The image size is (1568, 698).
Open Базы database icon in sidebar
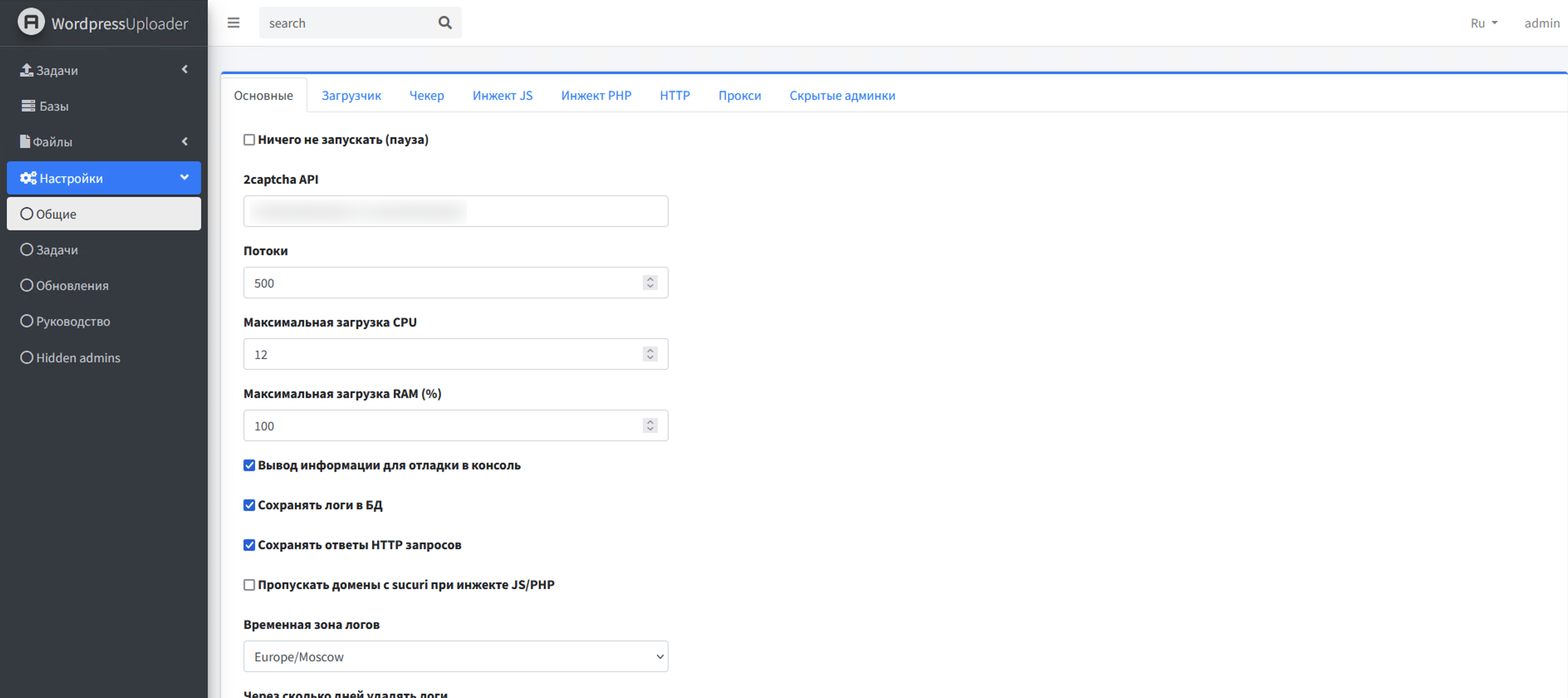(28, 106)
